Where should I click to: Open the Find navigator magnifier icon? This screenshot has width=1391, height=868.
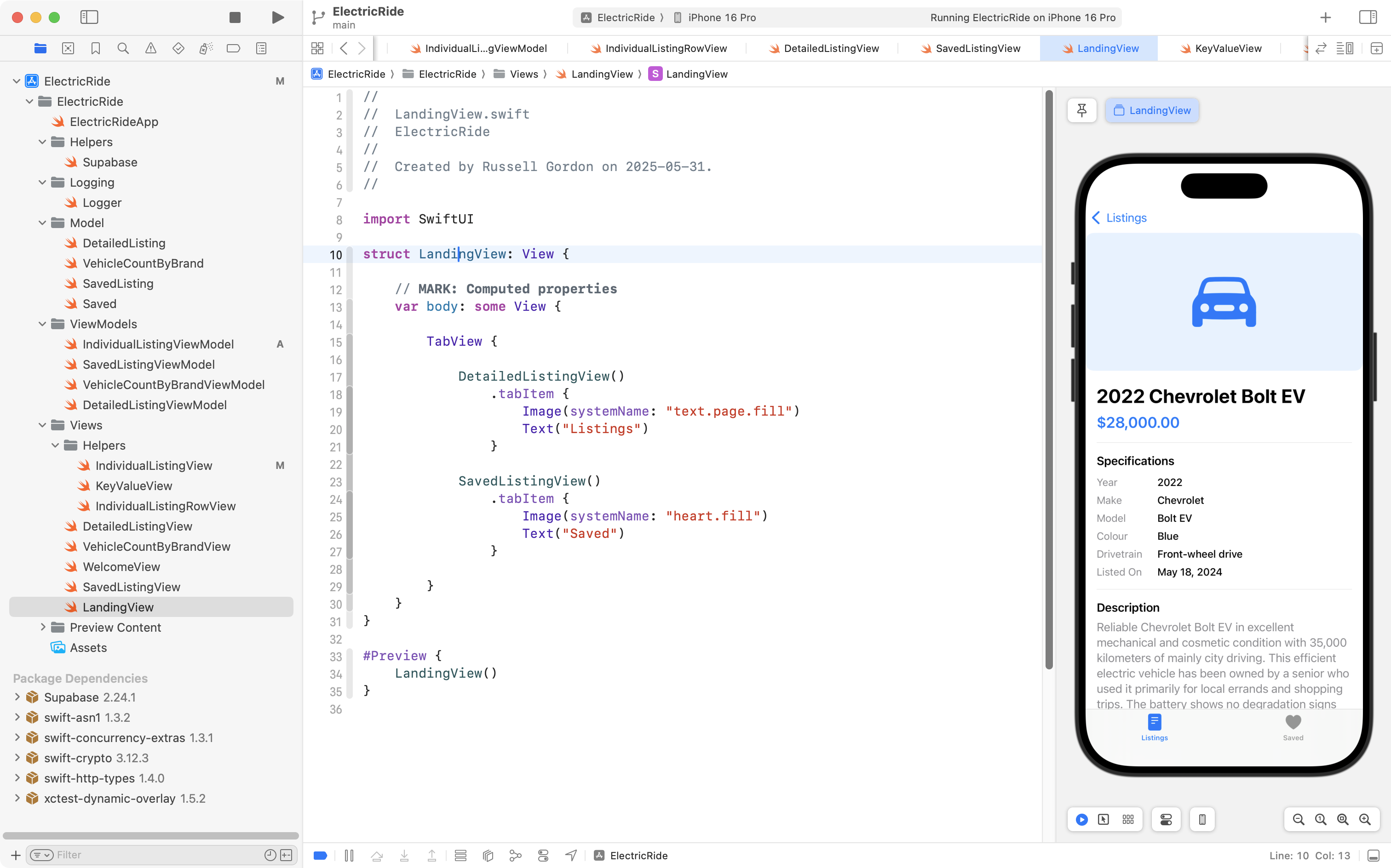pyautogui.click(x=123, y=48)
